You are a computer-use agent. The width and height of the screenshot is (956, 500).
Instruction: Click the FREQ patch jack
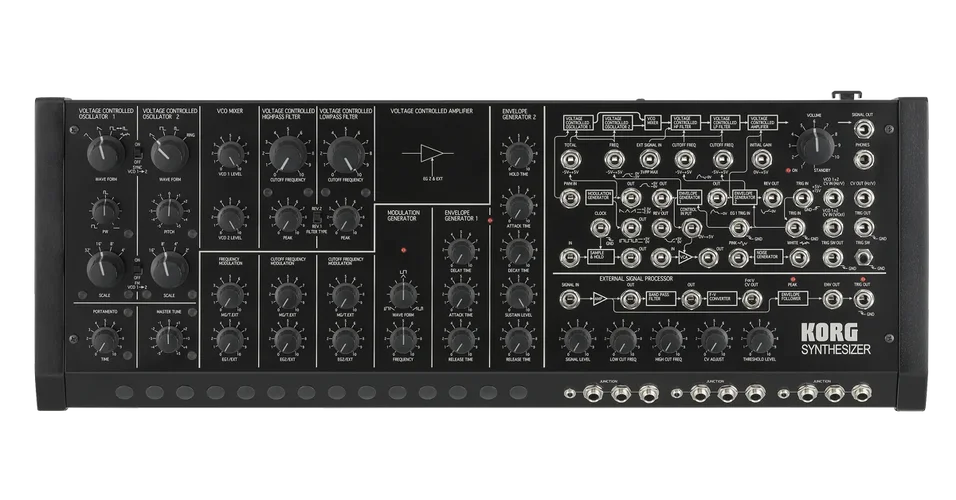click(x=613, y=160)
